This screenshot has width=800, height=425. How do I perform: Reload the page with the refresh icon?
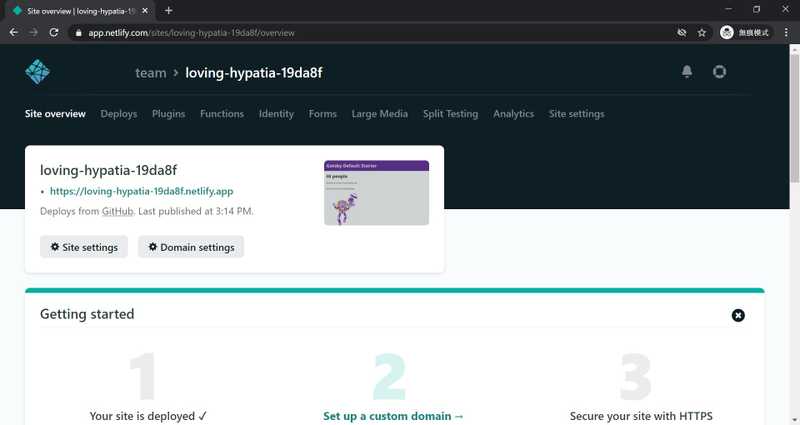pyautogui.click(x=56, y=32)
